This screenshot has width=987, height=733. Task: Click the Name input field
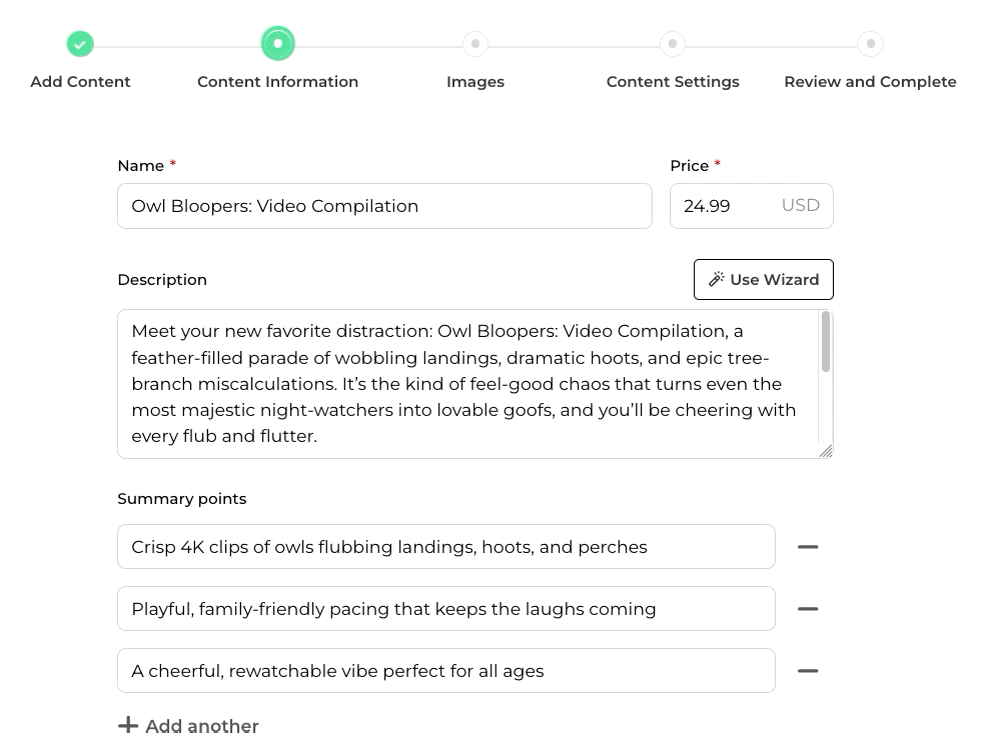[x=384, y=206]
